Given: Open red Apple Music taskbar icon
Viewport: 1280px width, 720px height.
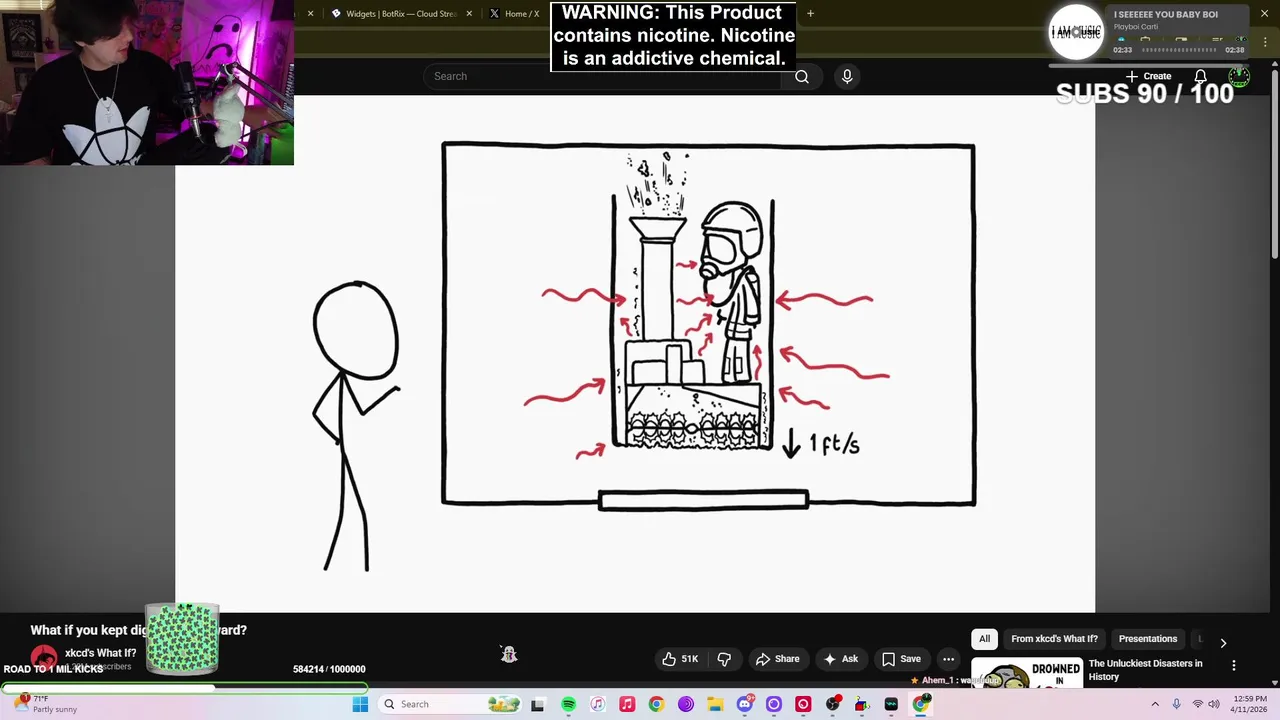Looking at the screenshot, I should 627,704.
